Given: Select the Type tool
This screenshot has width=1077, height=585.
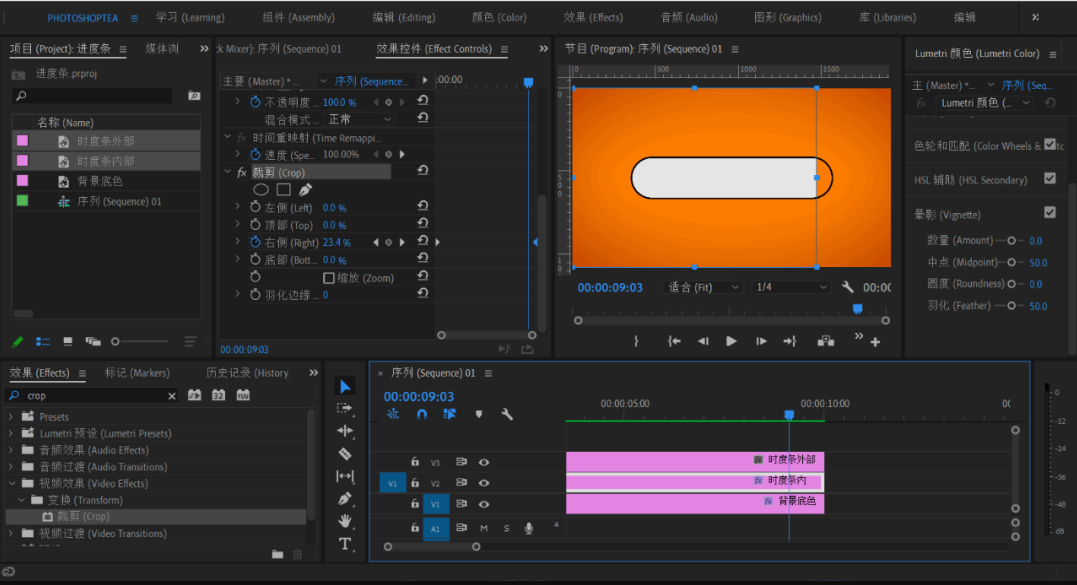Looking at the screenshot, I should [x=345, y=544].
